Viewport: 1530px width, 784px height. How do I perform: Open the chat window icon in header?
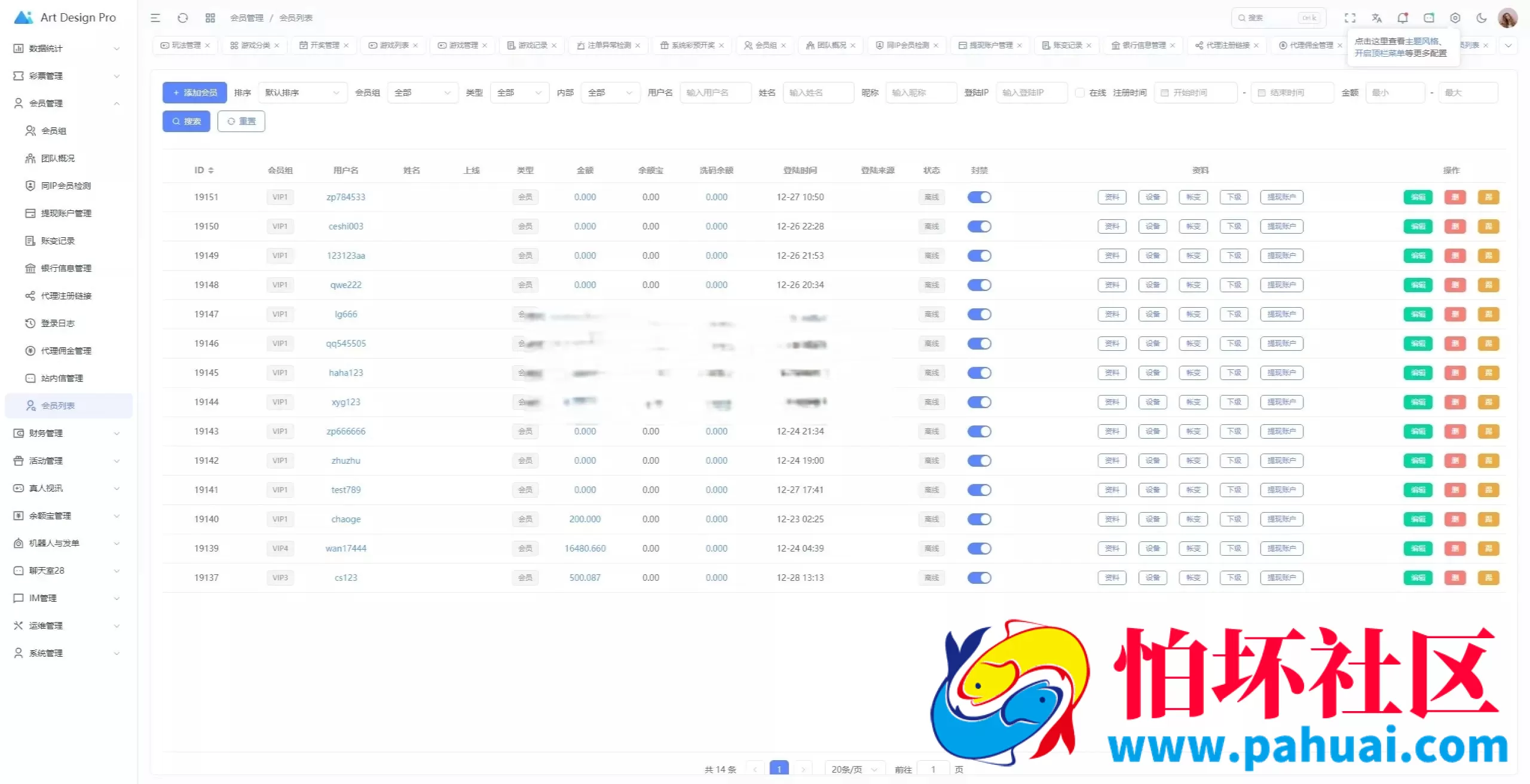point(1429,18)
